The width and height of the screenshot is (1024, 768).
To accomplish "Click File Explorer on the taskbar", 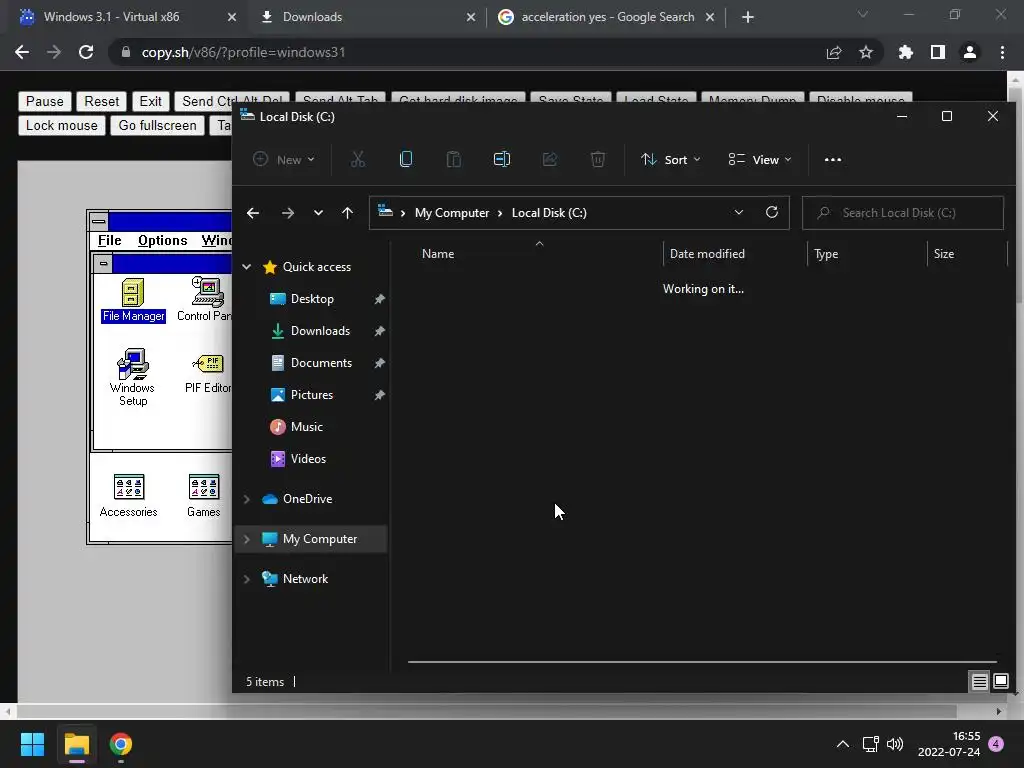I will pyautogui.click(x=76, y=744).
